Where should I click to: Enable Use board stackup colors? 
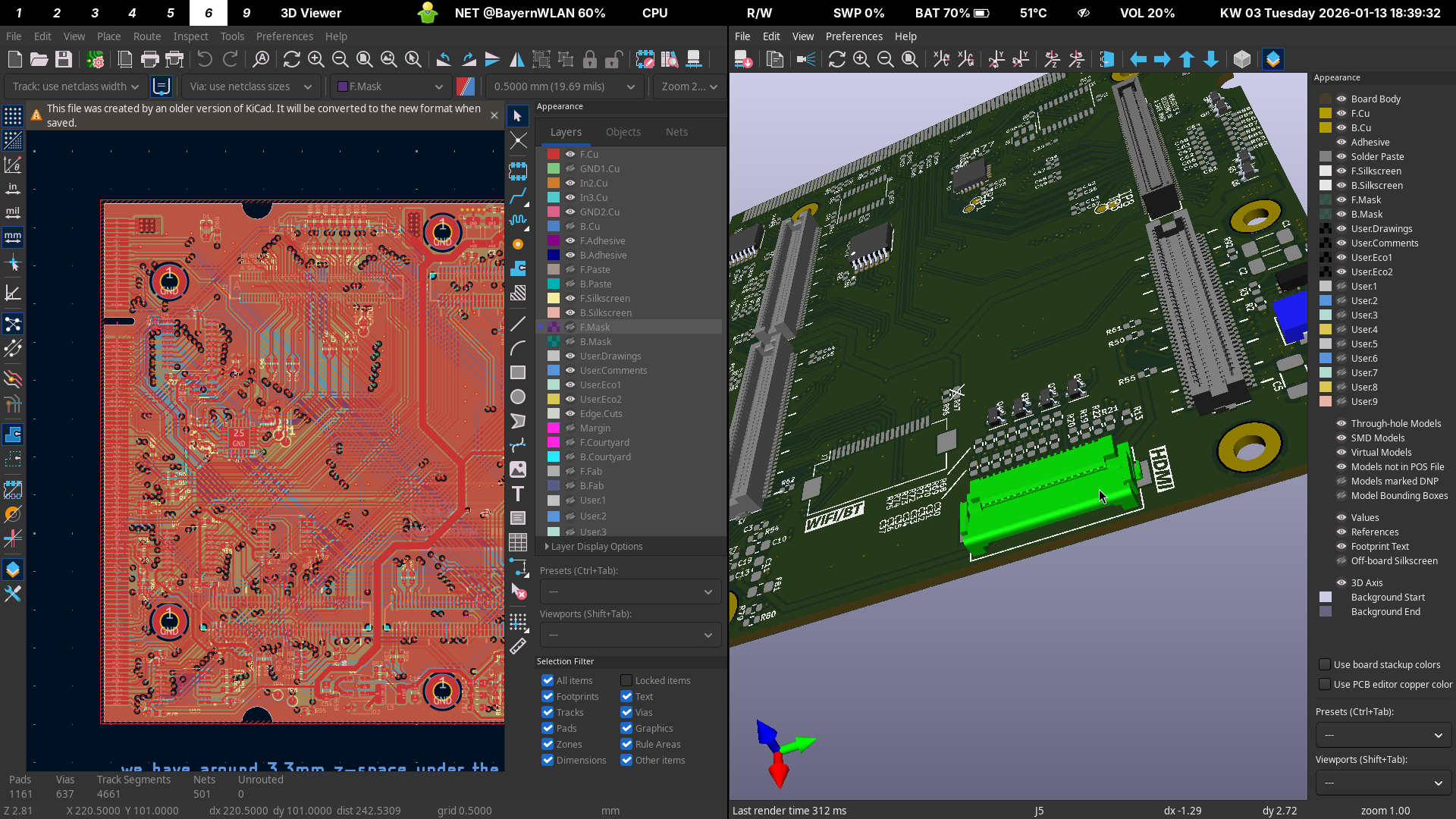click(x=1325, y=664)
